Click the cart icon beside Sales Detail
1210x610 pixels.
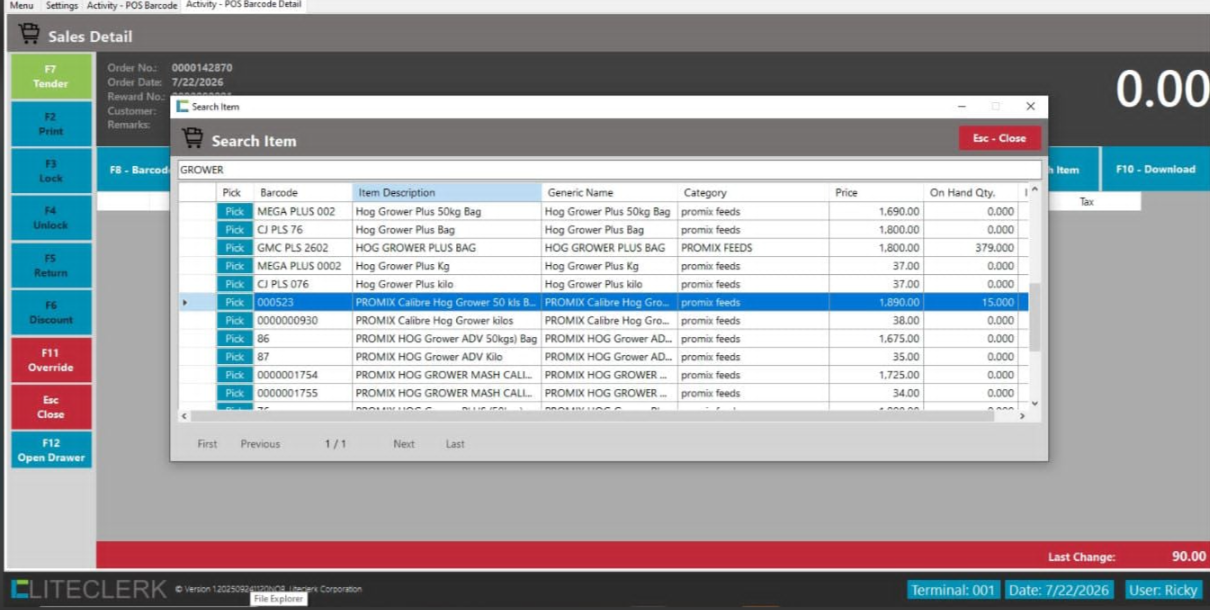(29, 35)
